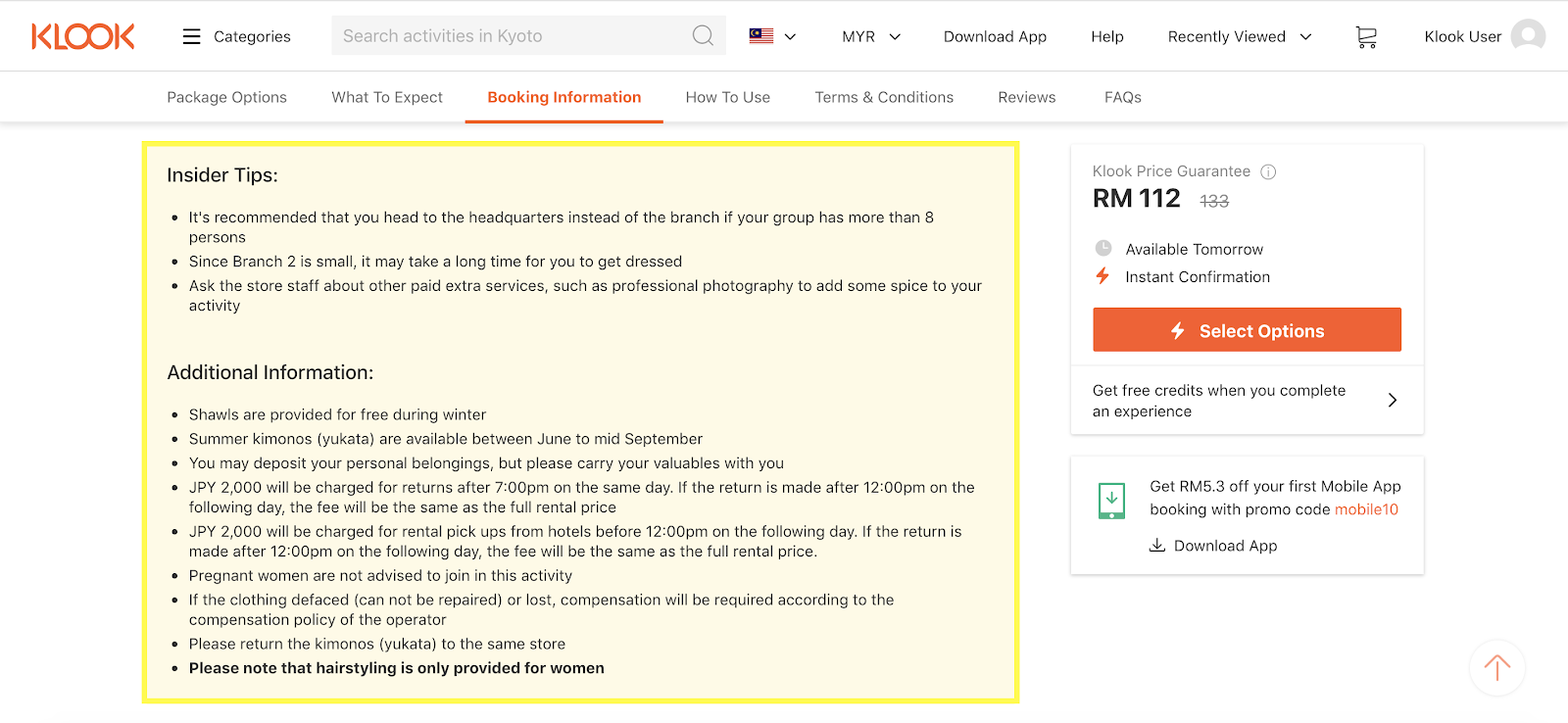This screenshot has height=723, width=1568.
Task: Click the Categories label
Action: coord(252,36)
